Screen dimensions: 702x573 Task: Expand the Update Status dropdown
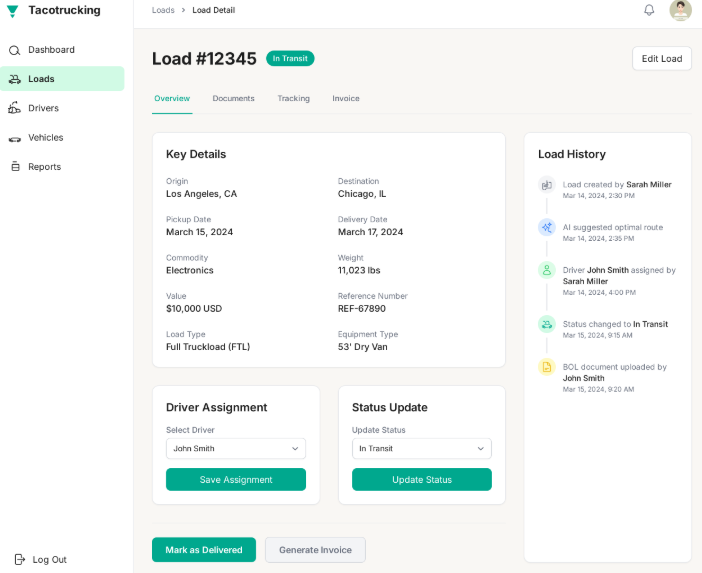[x=421, y=448]
